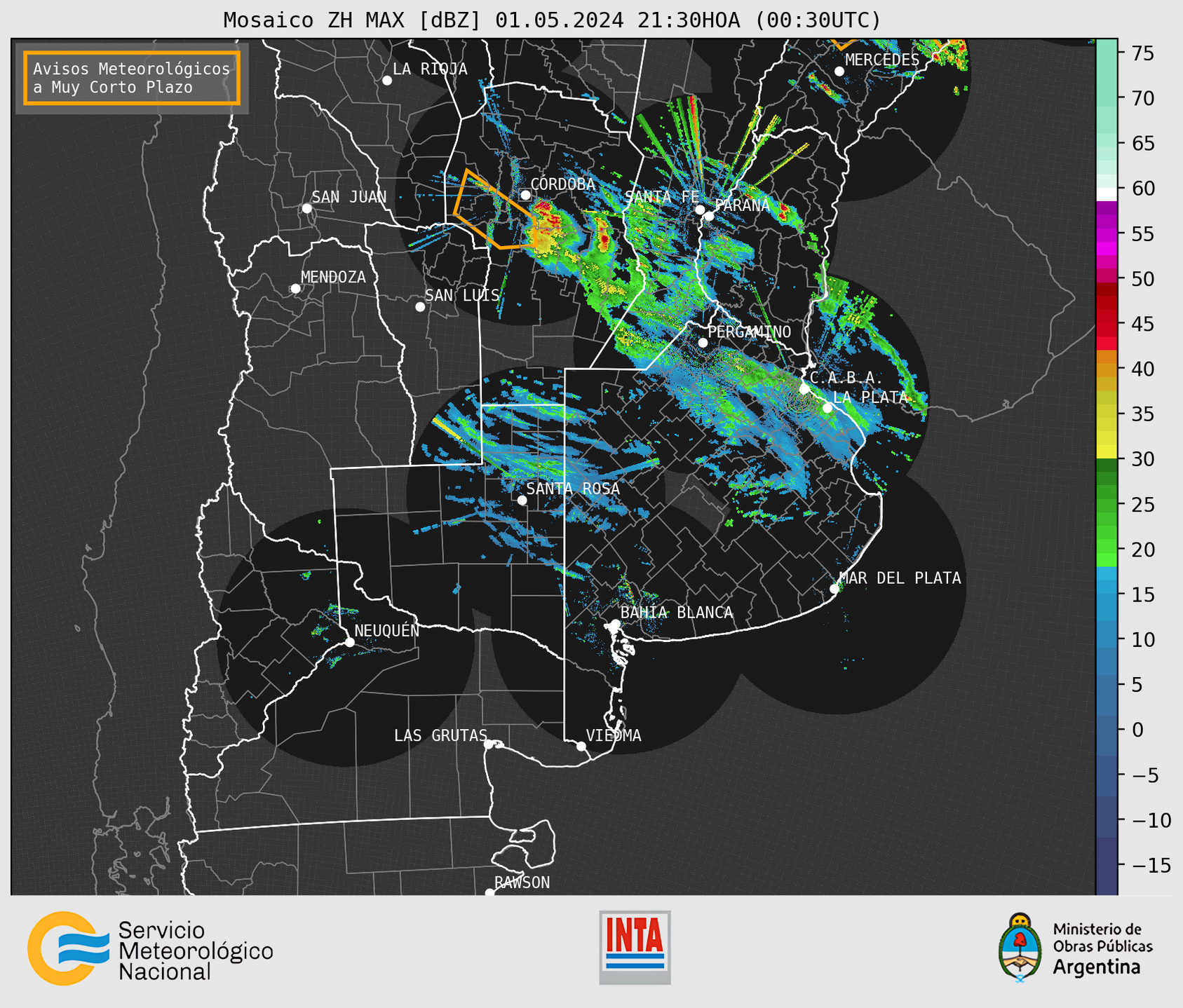
Task: Click the 55 dBZ magenta band on color scale
Action: pyautogui.click(x=1107, y=233)
